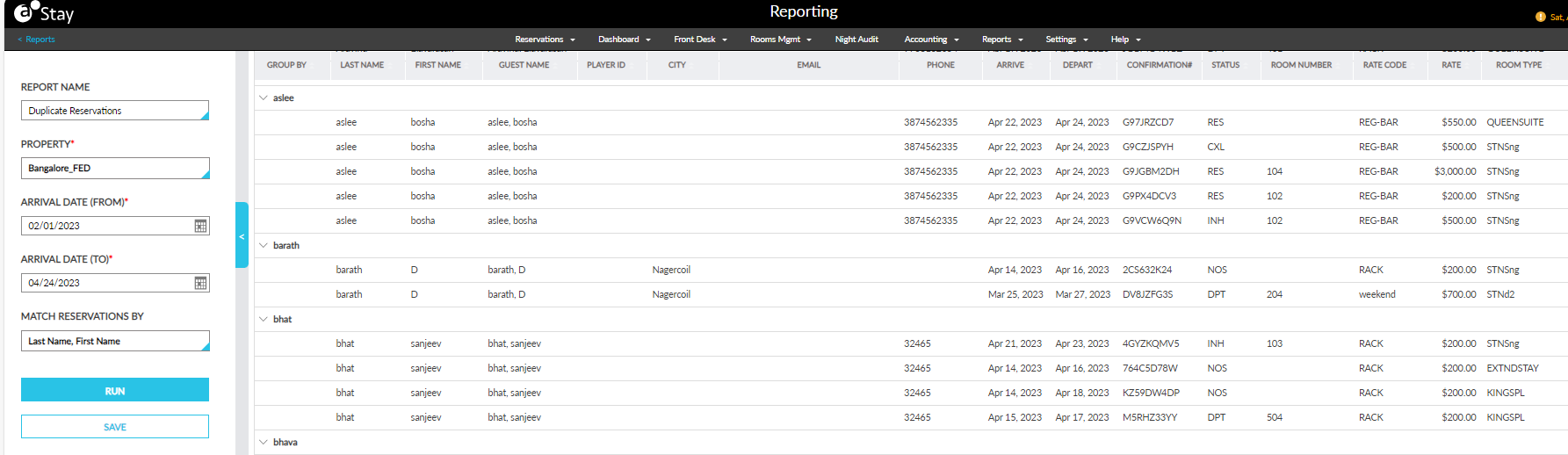
Task: Select Night Audit in the menu bar
Action: click(x=856, y=40)
